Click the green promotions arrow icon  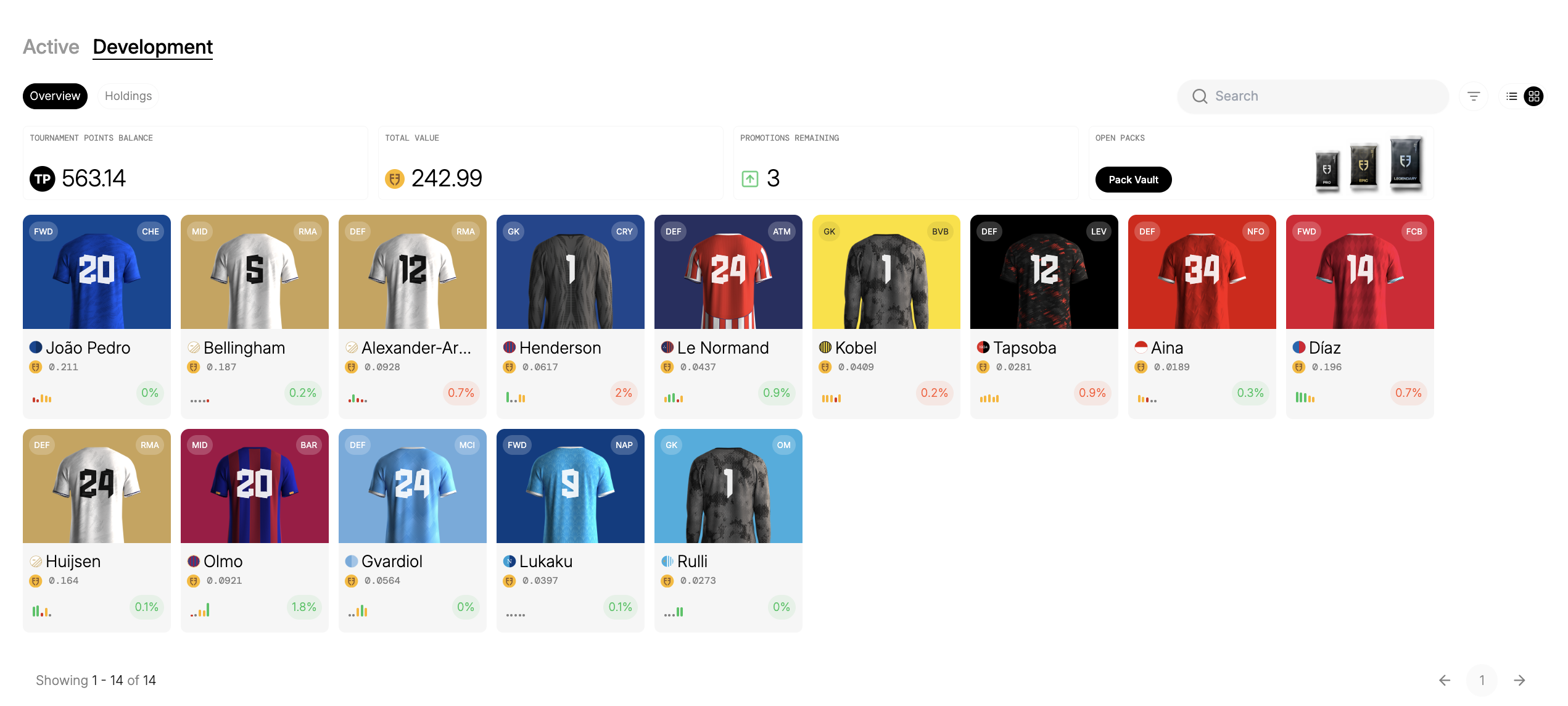coord(749,179)
